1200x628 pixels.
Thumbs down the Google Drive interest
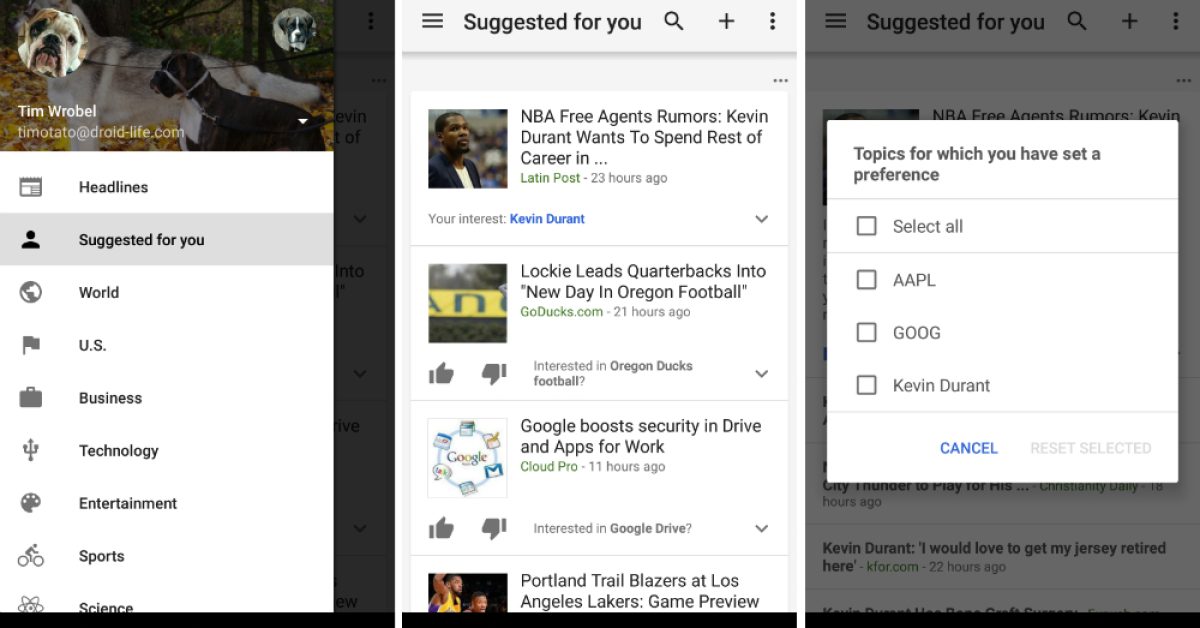[494, 528]
